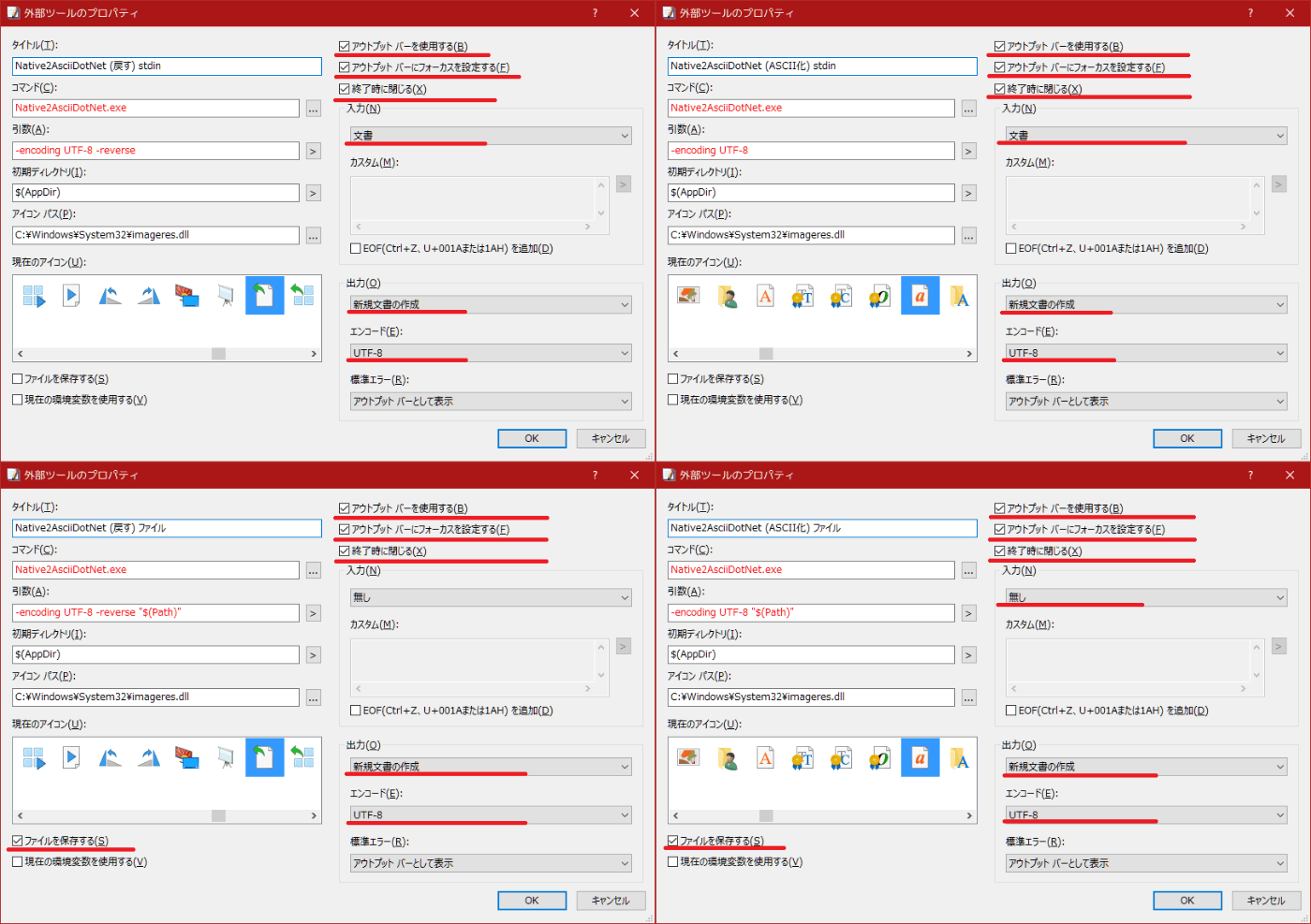Viewport: 1311px width, 924px height.
Task: Pick folder-with-person icon in (ASCII化) ファイル dialog
Action: [x=728, y=758]
